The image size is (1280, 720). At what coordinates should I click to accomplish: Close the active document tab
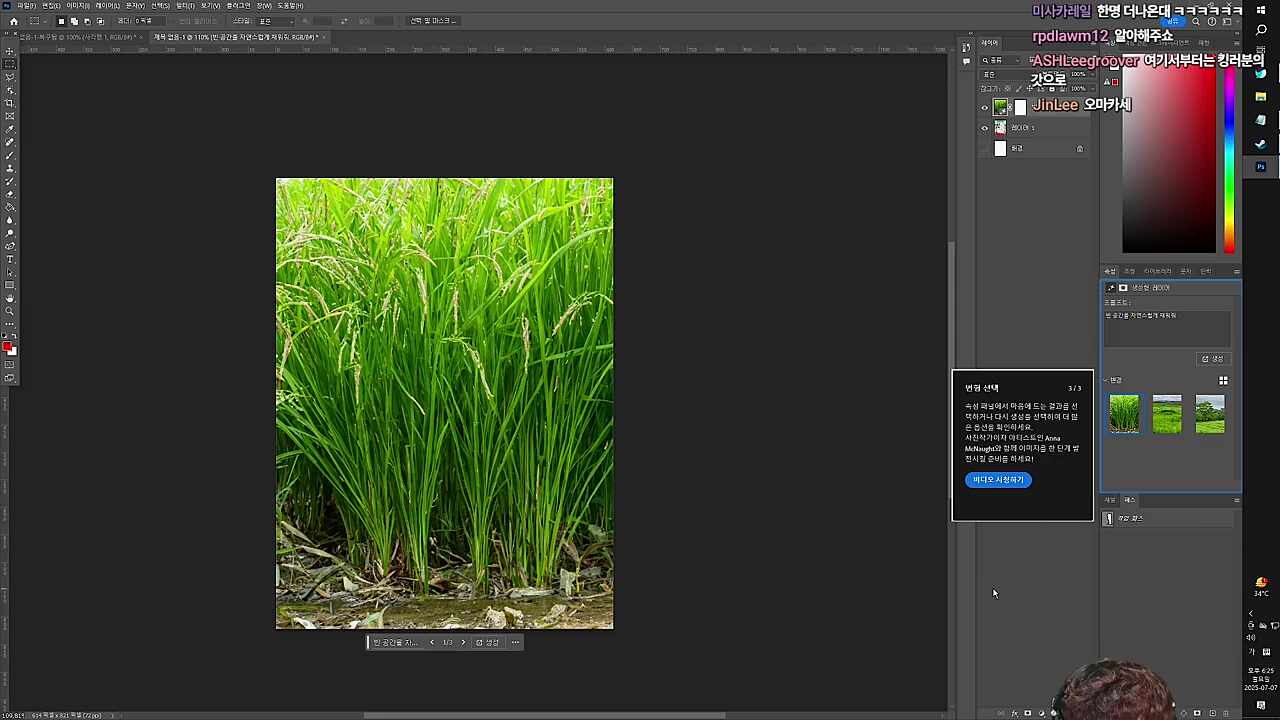pos(323,37)
